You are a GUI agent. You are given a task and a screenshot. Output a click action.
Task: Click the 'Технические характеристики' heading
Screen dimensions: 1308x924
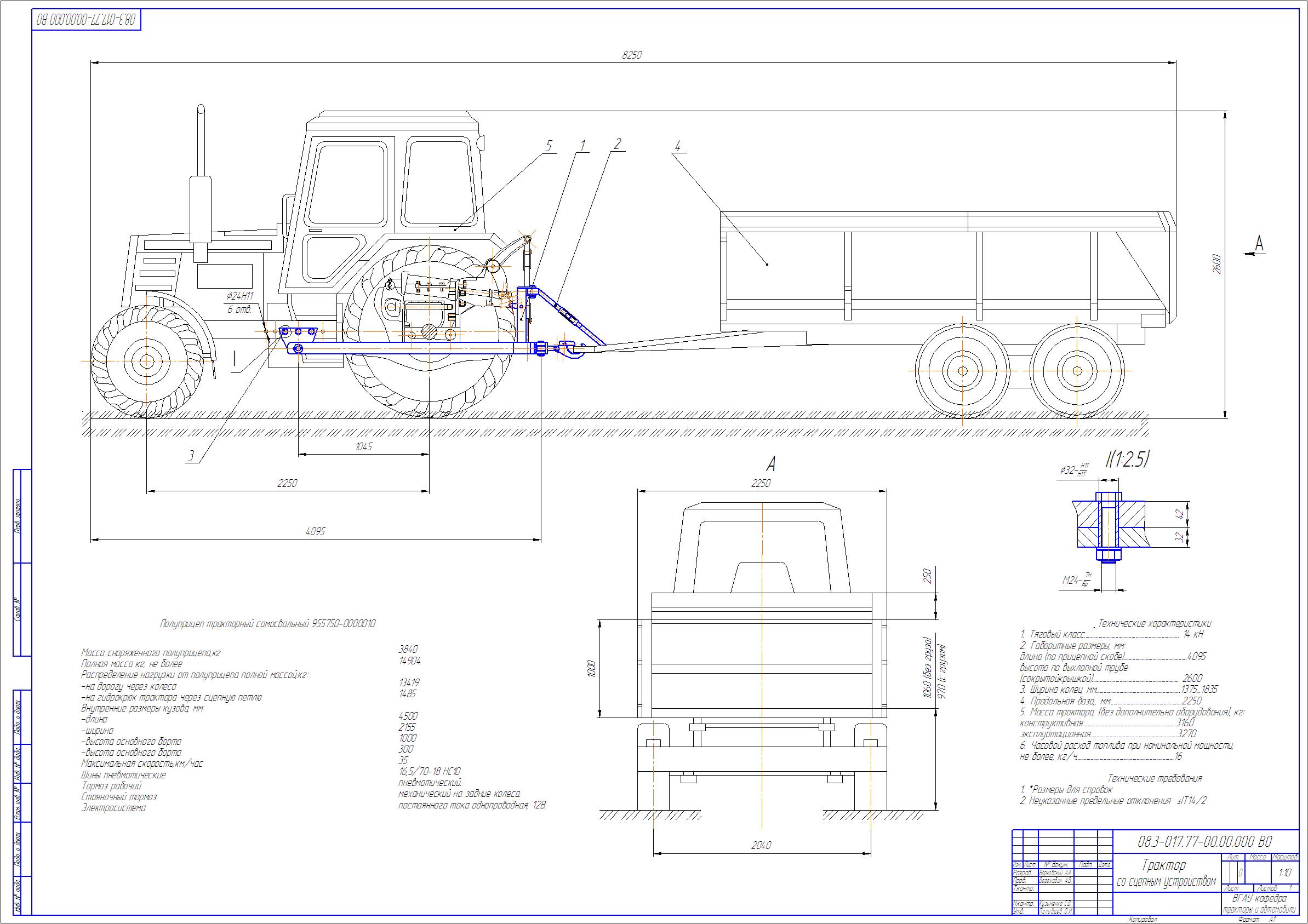pyautogui.click(x=1155, y=623)
